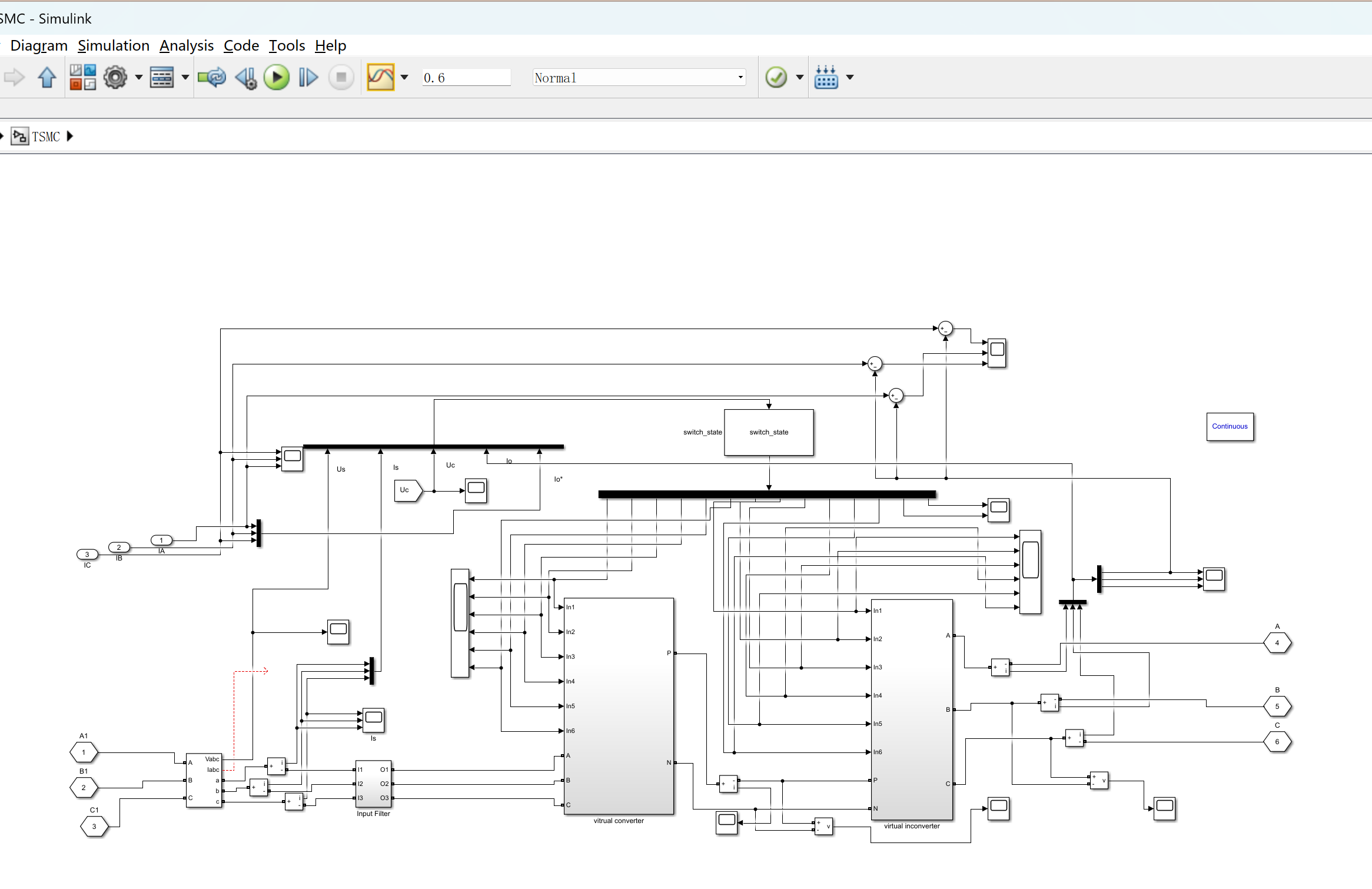Open the Model Explorer icon
Viewport: 1372px width, 889px height.
[162, 77]
